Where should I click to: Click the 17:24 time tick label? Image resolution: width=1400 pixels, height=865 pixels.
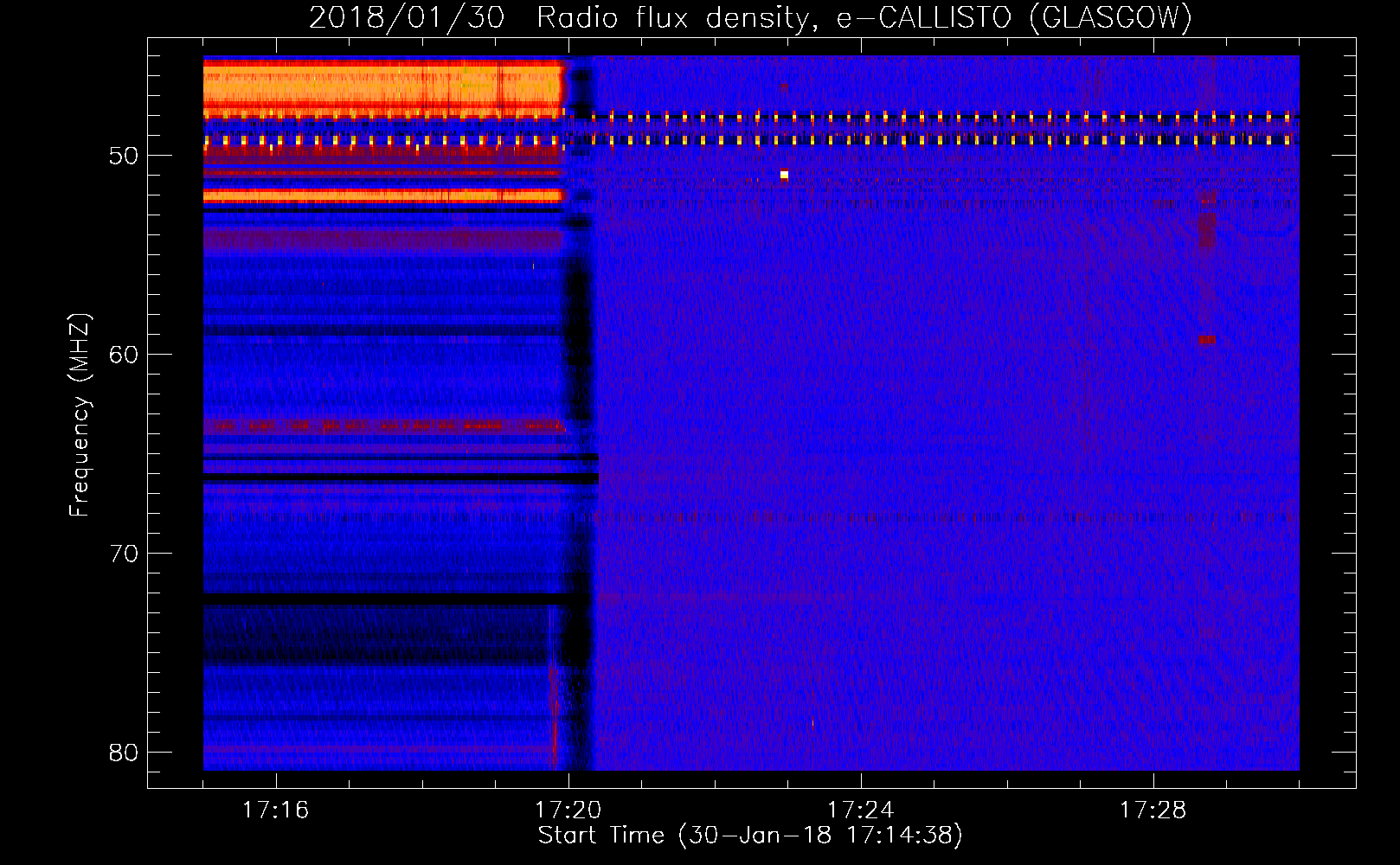[860, 811]
